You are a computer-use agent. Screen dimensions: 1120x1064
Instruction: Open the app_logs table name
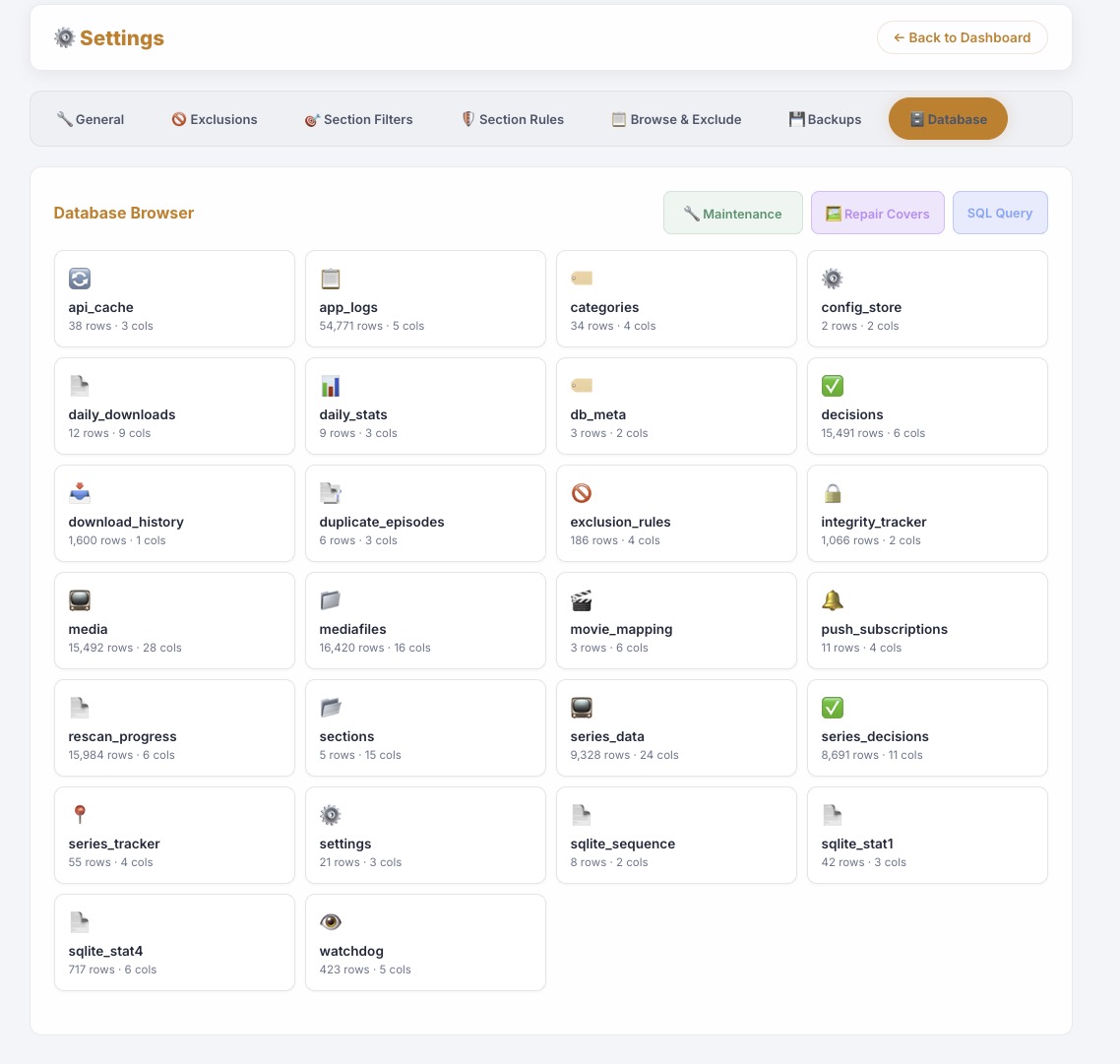(x=348, y=307)
